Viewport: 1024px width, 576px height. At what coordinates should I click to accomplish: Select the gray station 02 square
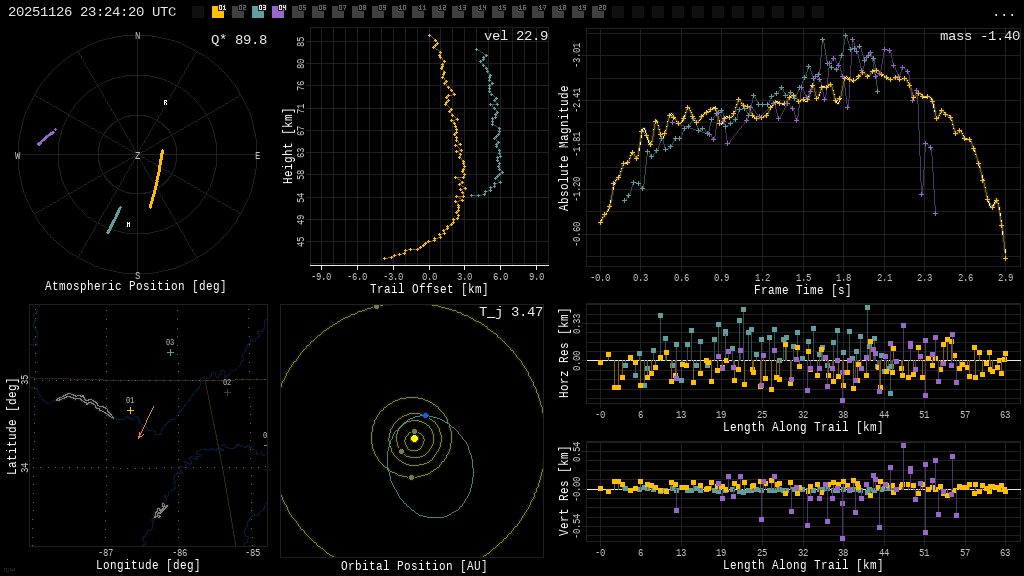click(x=238, y=12)
